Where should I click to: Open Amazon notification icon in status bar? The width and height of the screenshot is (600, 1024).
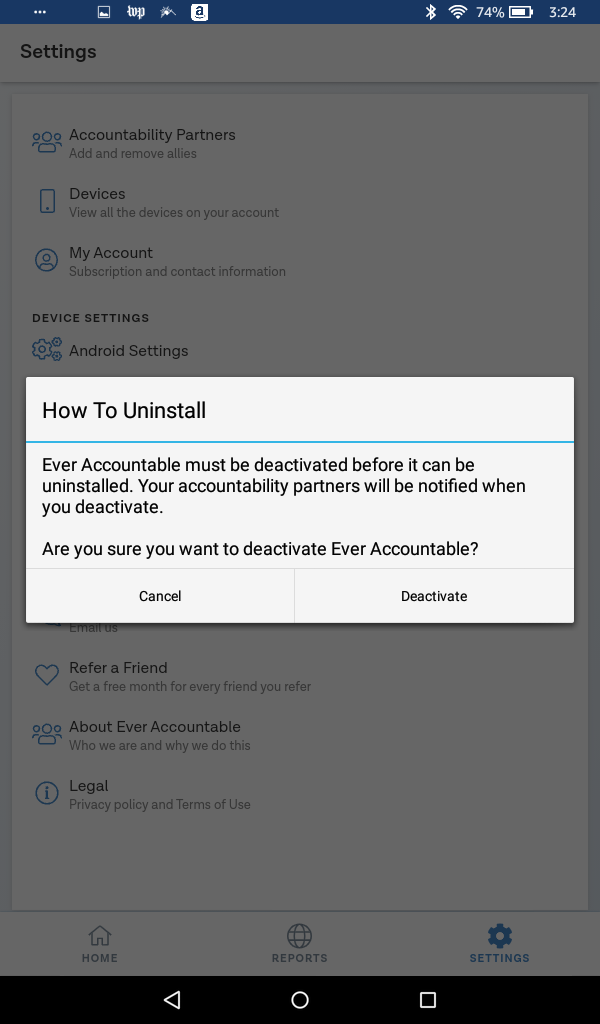pos(199,12)
